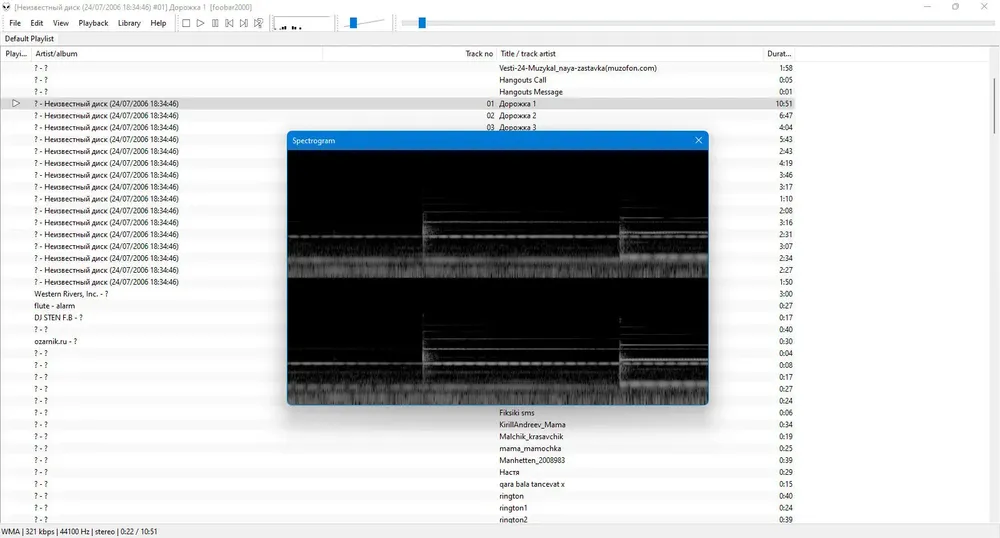Screen dimensions: 1000x538
Task: Close the Spectrogram window
Action: pyautogui.click(x=698, y=140)
